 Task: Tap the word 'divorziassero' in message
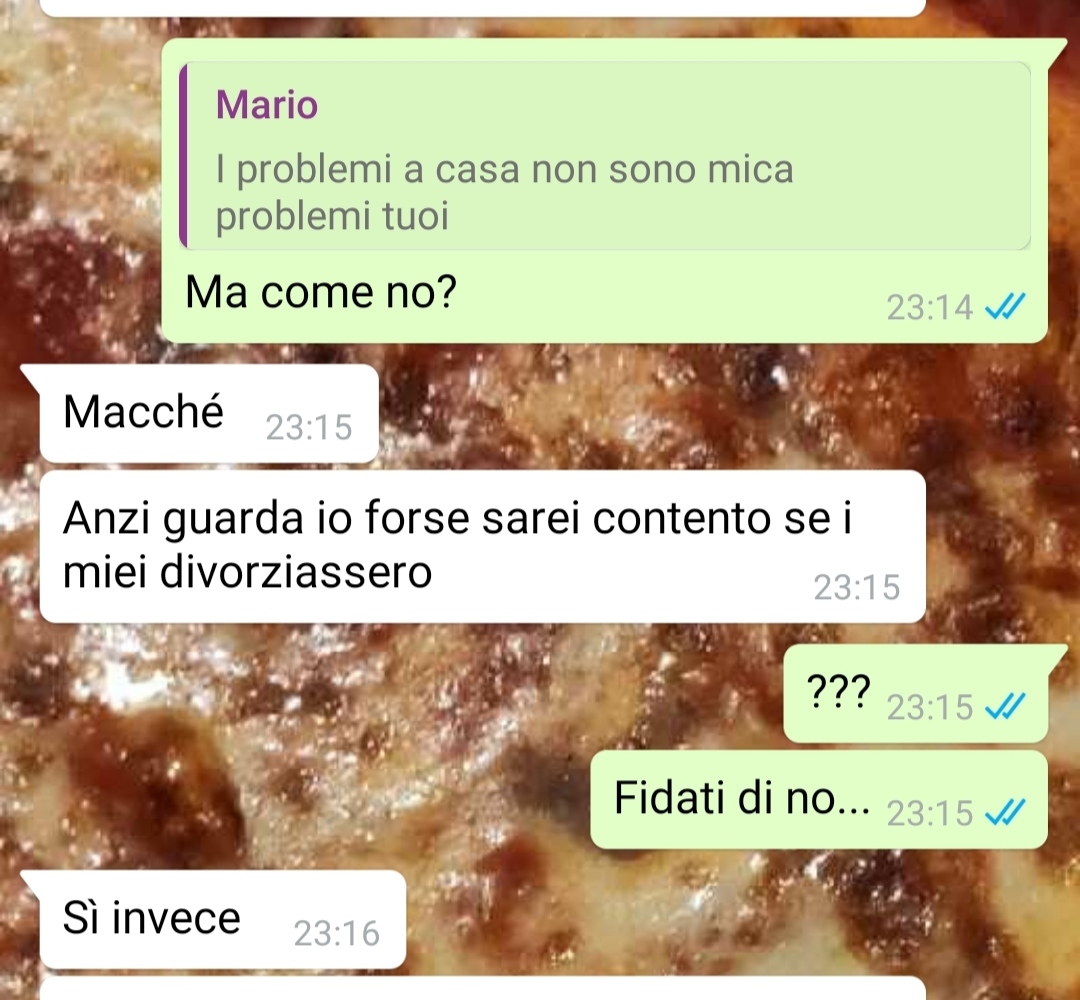click(x=295, y=571)
